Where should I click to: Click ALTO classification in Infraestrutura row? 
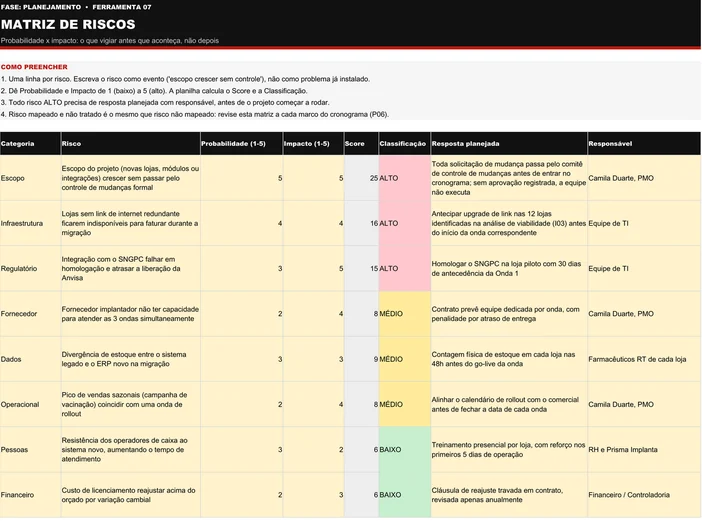(x=404, y=223)
